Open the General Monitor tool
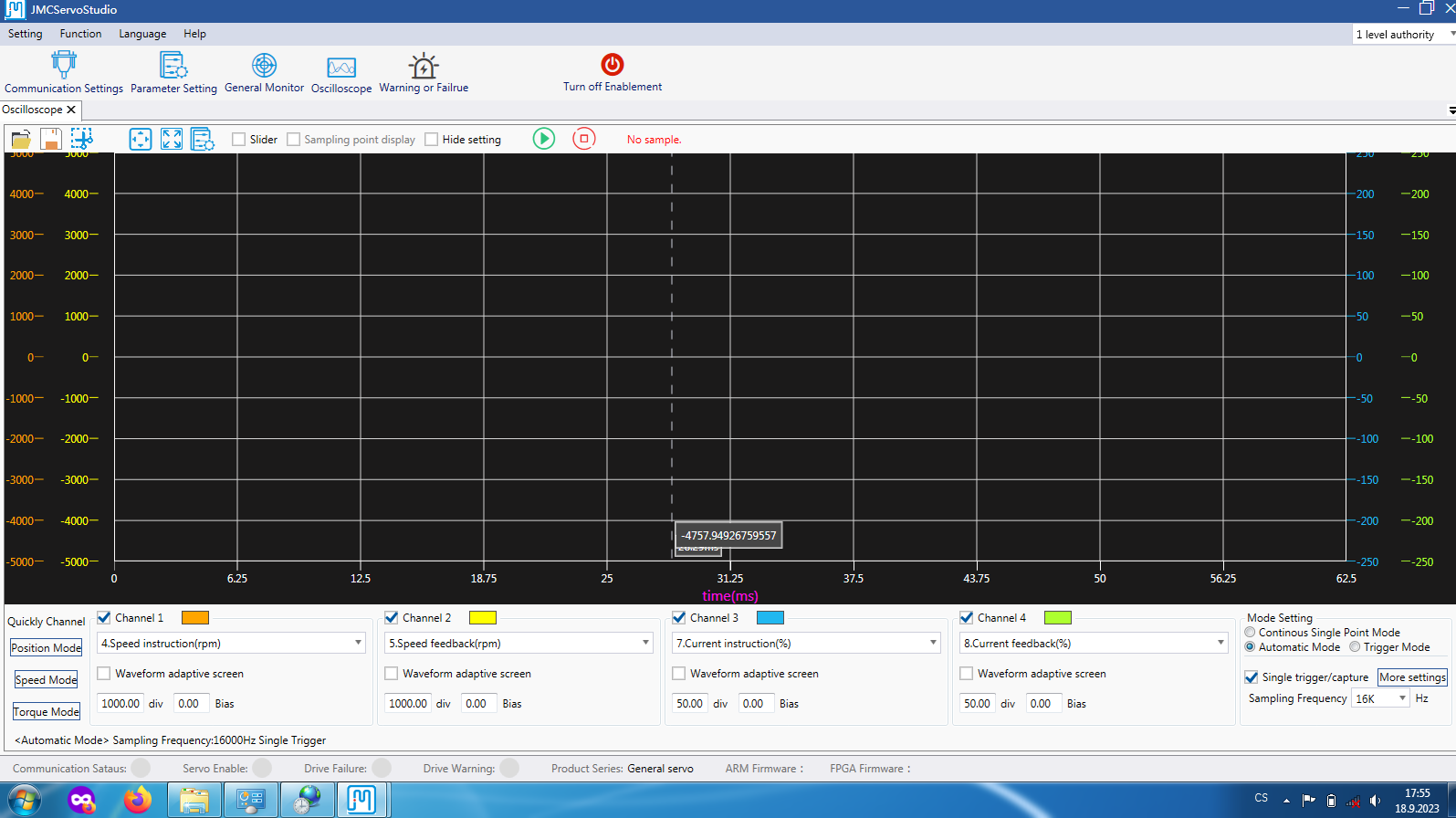The height and width of the screenshot is (818, 1456). tap(264, 71)
